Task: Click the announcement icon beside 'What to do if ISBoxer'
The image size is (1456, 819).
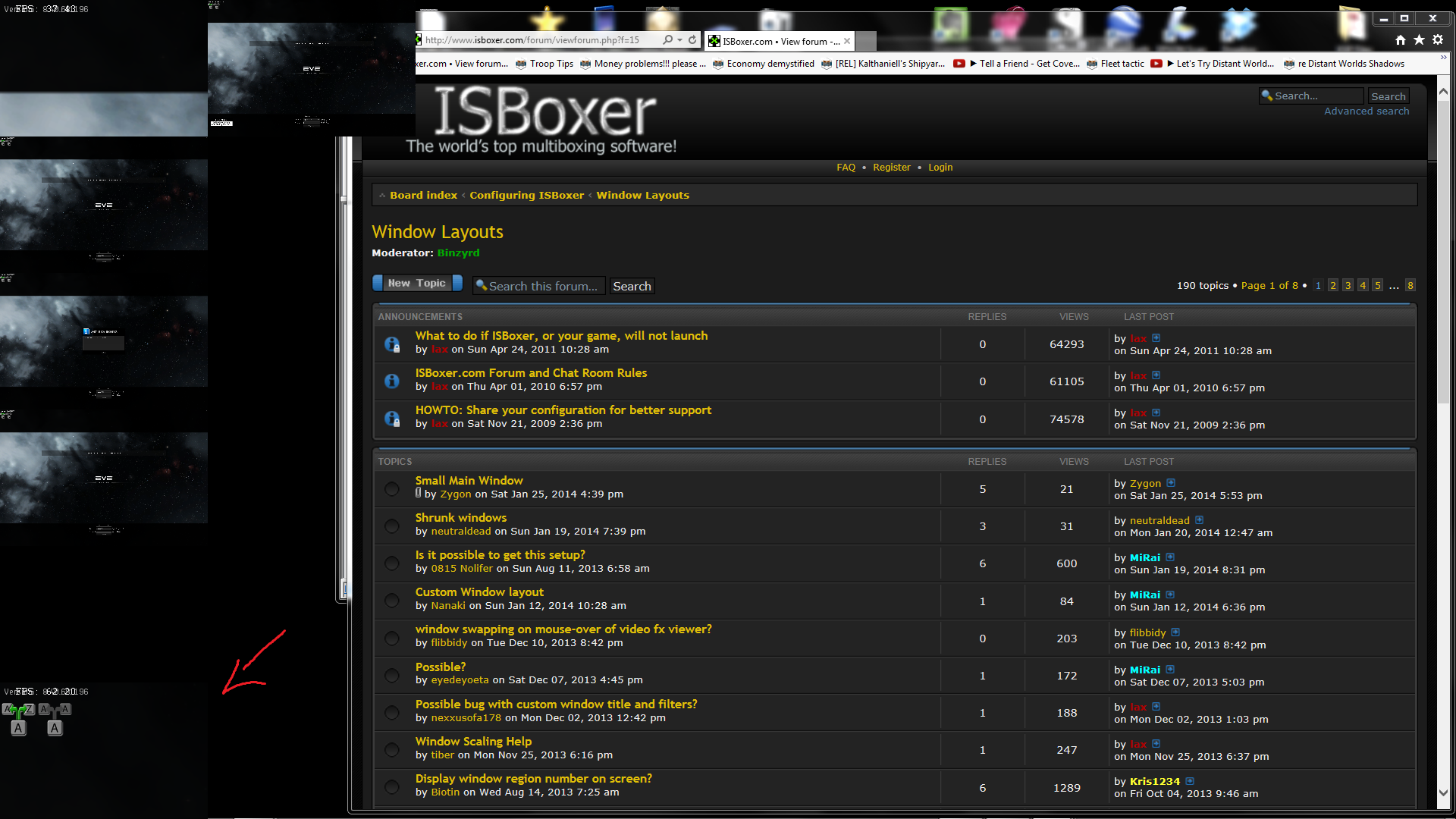Action: point(392,344)
